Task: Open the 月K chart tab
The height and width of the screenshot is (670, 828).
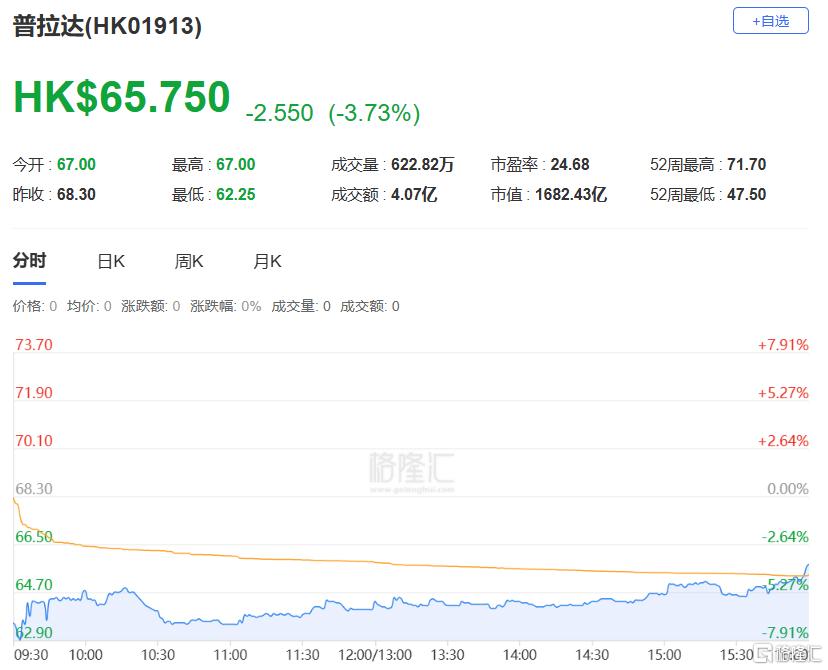Action: pos(267,261)
